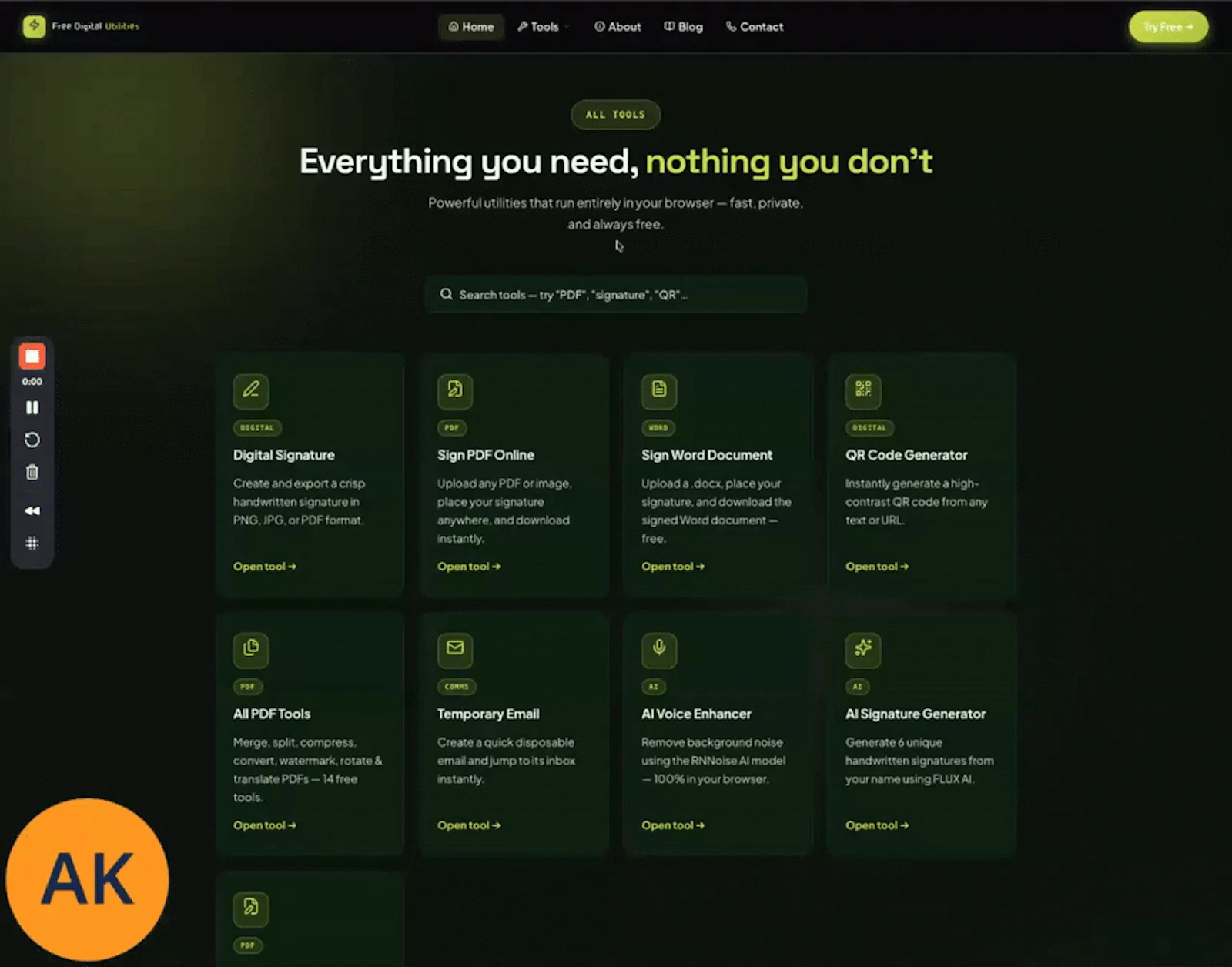Click the Sign PDF Online file icon
This screenshot has height=967, width=1232.
pyautogui.click(x=455, y=390)
